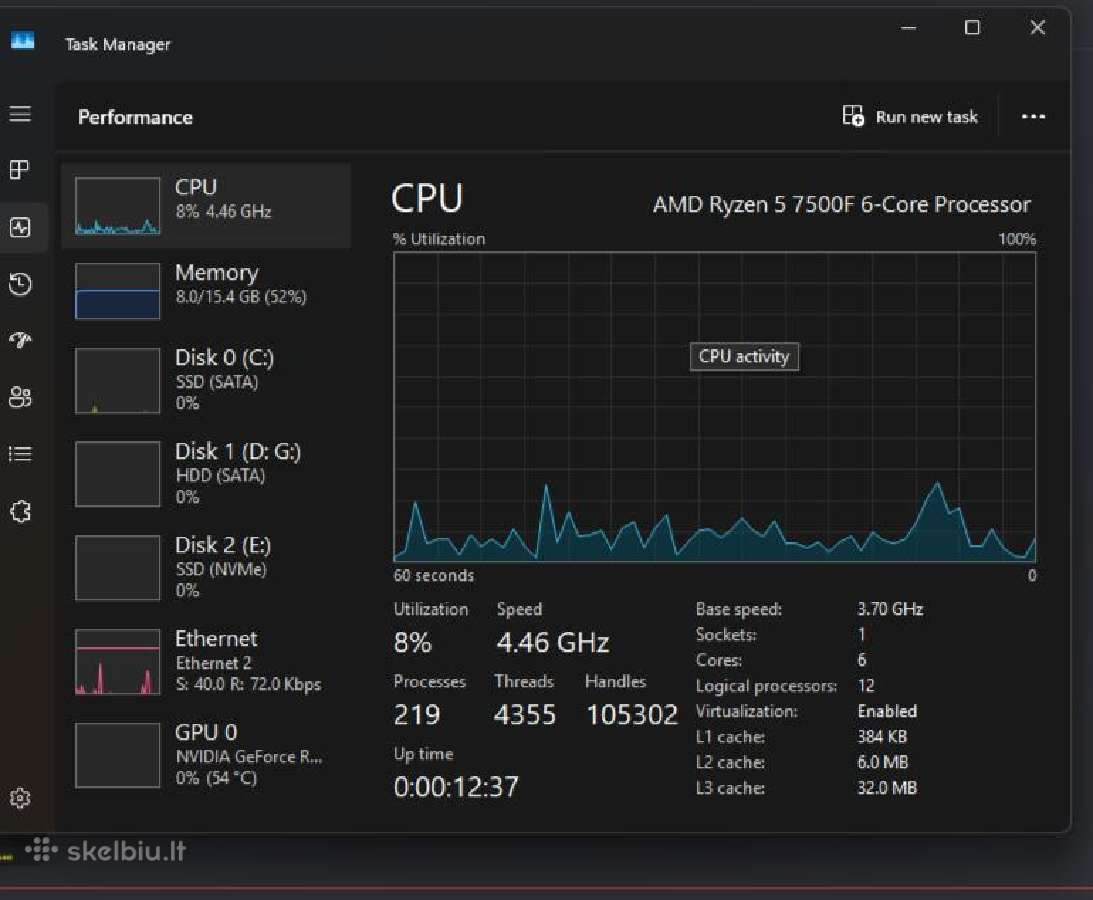Open Task Manager settings gear
This screenshot has width=1093, height=900.
20,798
